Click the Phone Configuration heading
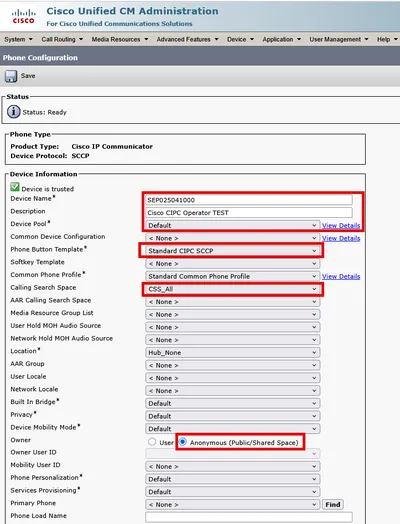This screenshot has width=400, height=524. pos(40,57)
